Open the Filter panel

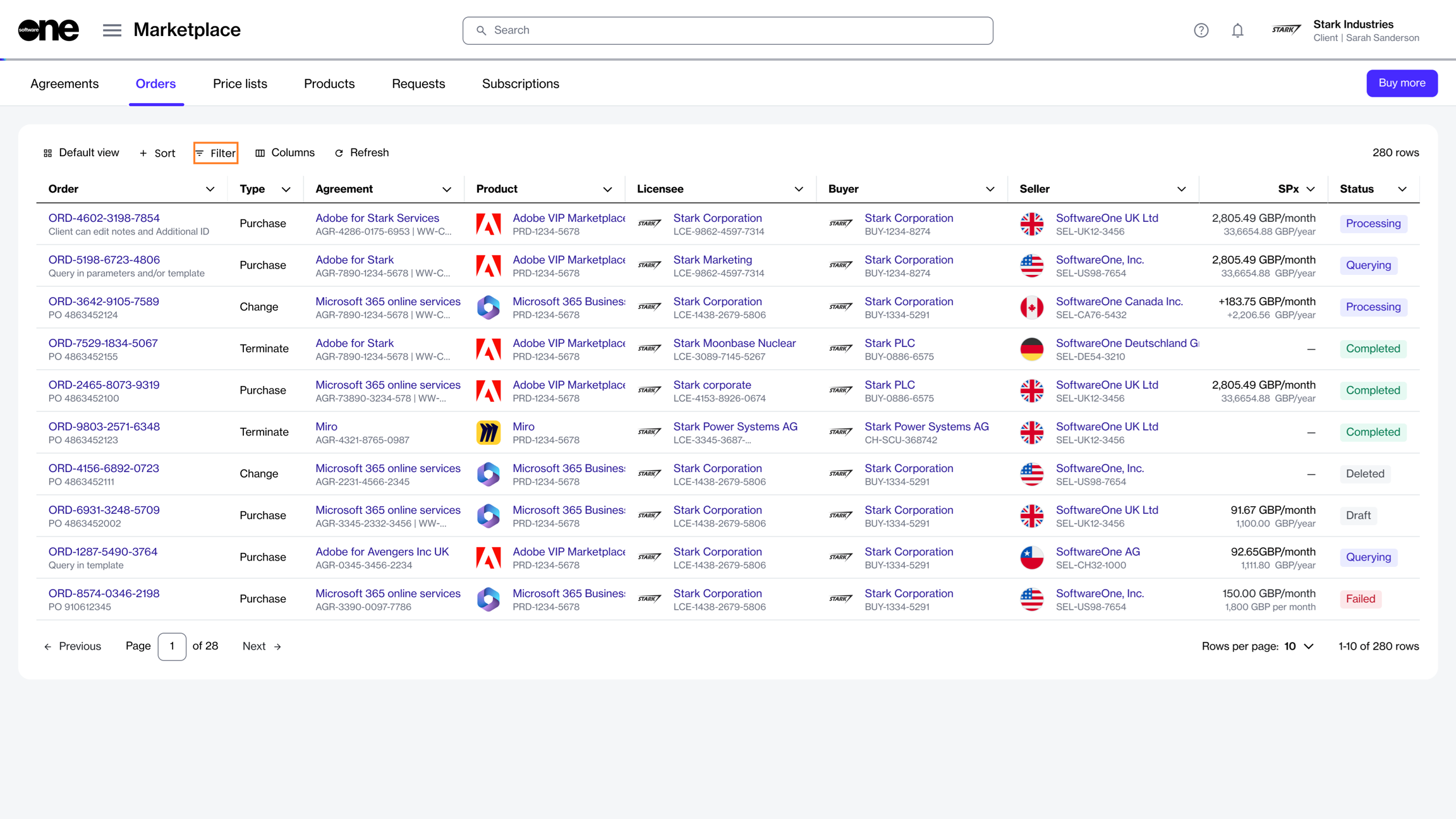tap(215, 153)
